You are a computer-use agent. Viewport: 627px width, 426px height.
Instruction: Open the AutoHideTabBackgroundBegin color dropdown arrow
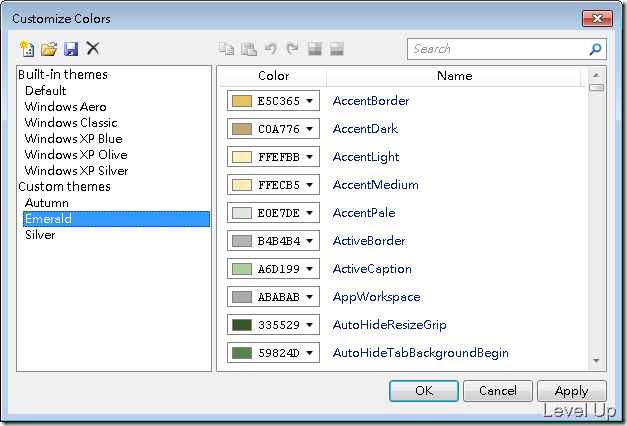point(310,353)
